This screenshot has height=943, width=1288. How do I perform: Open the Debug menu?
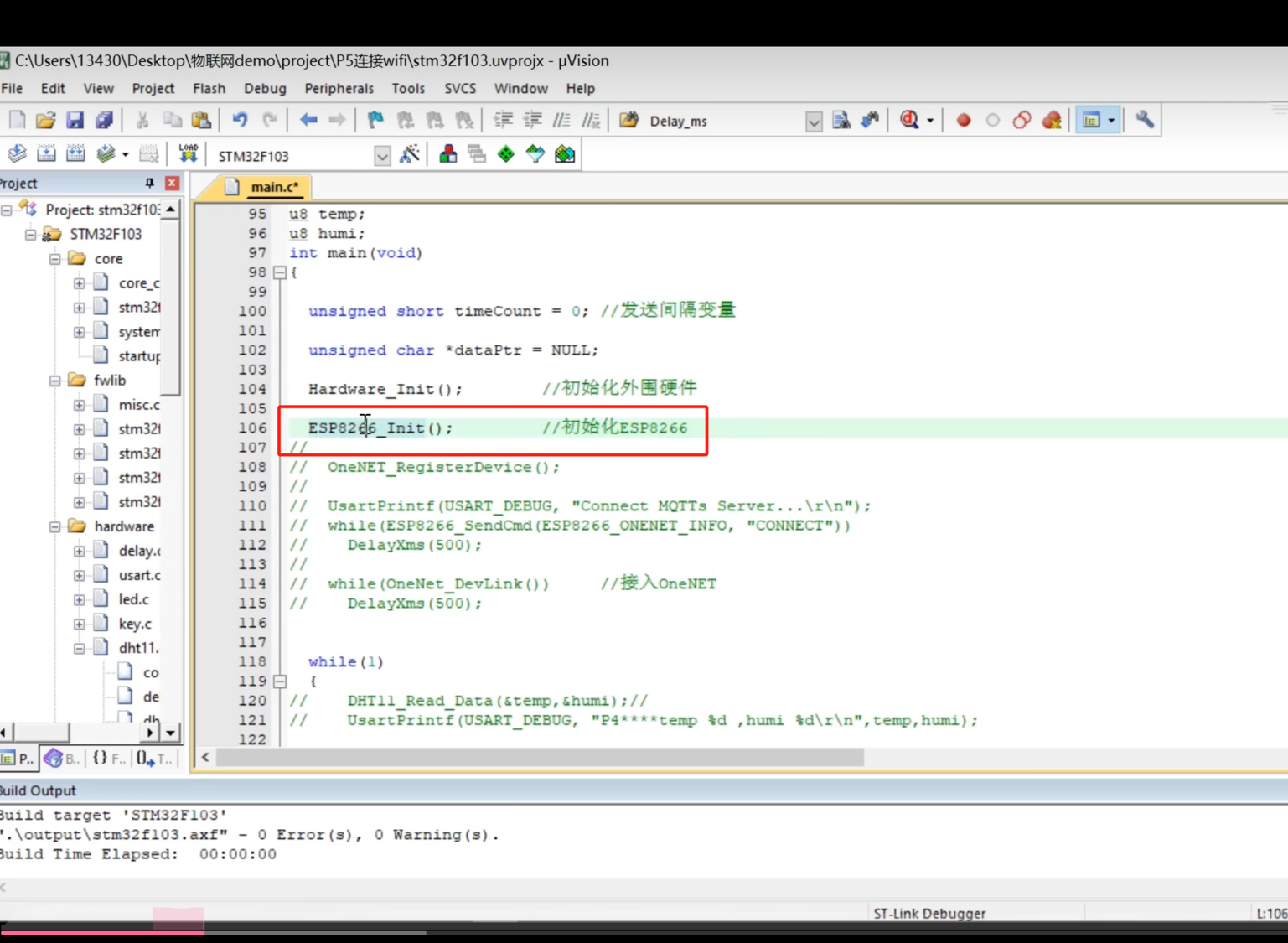[x=265, y=88]
